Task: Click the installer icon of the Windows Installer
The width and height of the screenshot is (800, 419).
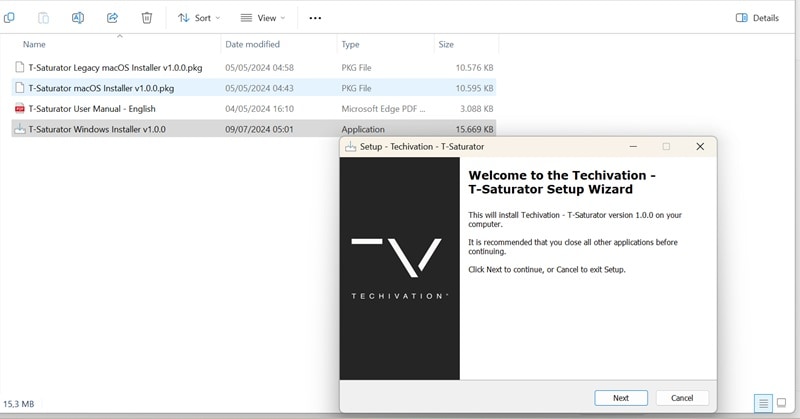Action: coord(19,129)
